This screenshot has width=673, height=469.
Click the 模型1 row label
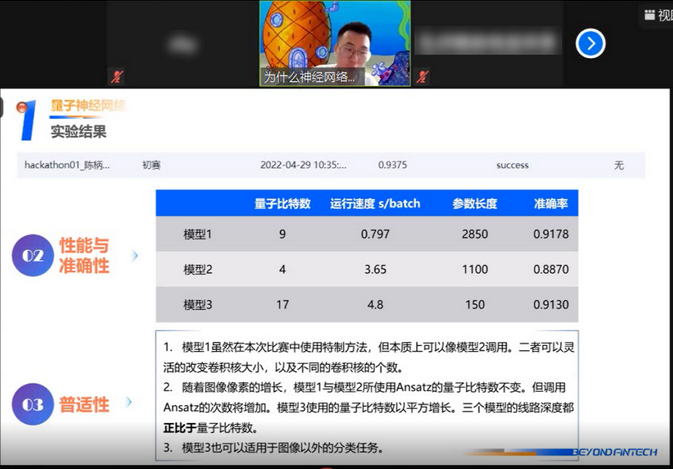tap(198, 234)
